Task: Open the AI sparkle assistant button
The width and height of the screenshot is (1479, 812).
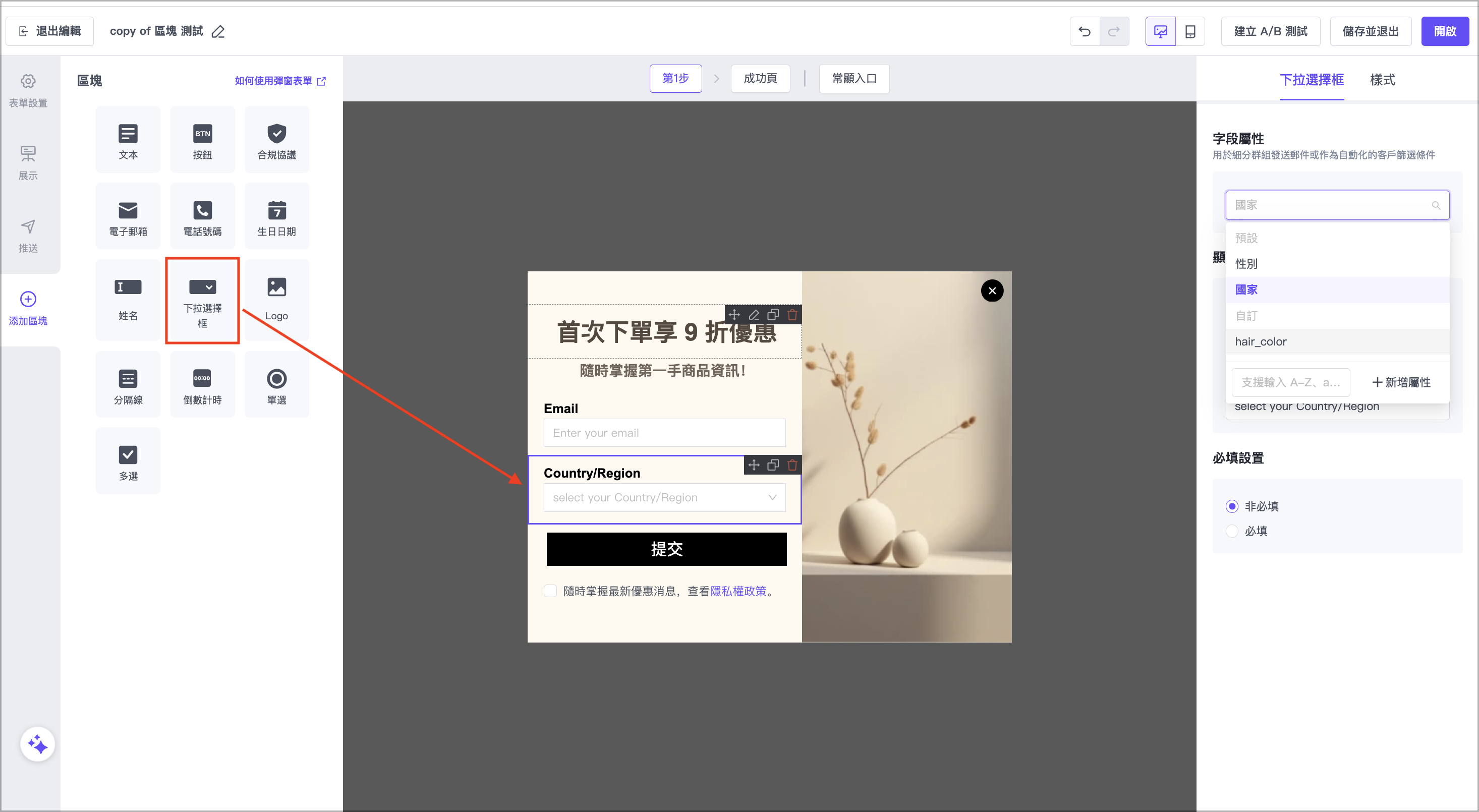Action: point(37,744)
